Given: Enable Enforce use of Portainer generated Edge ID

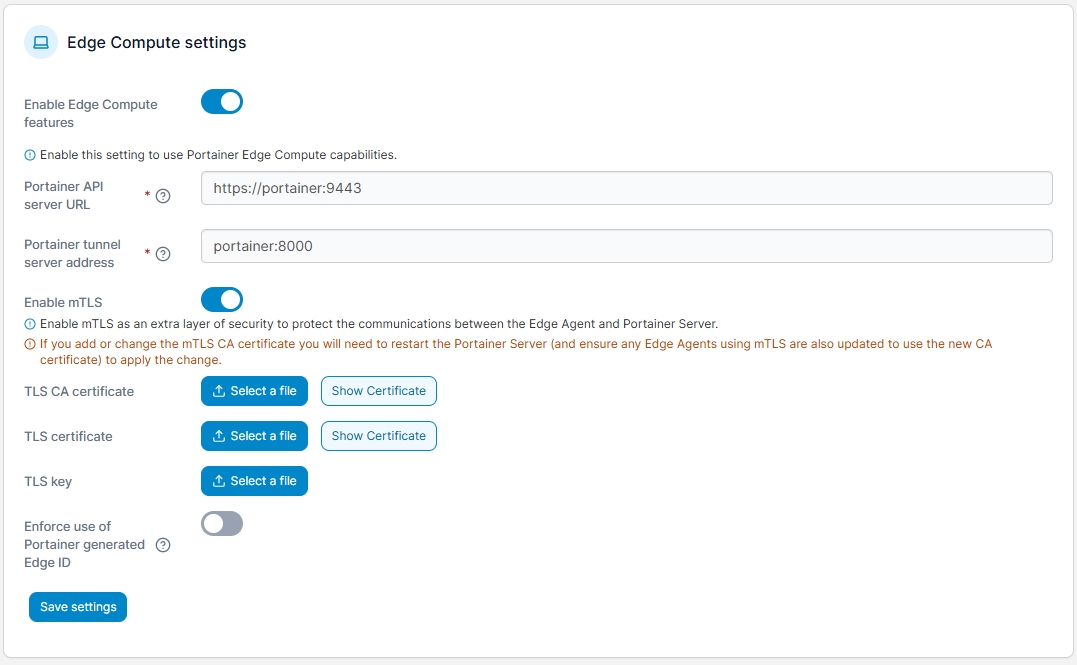Looking at the screenshot, I should (x=222, y=524).
